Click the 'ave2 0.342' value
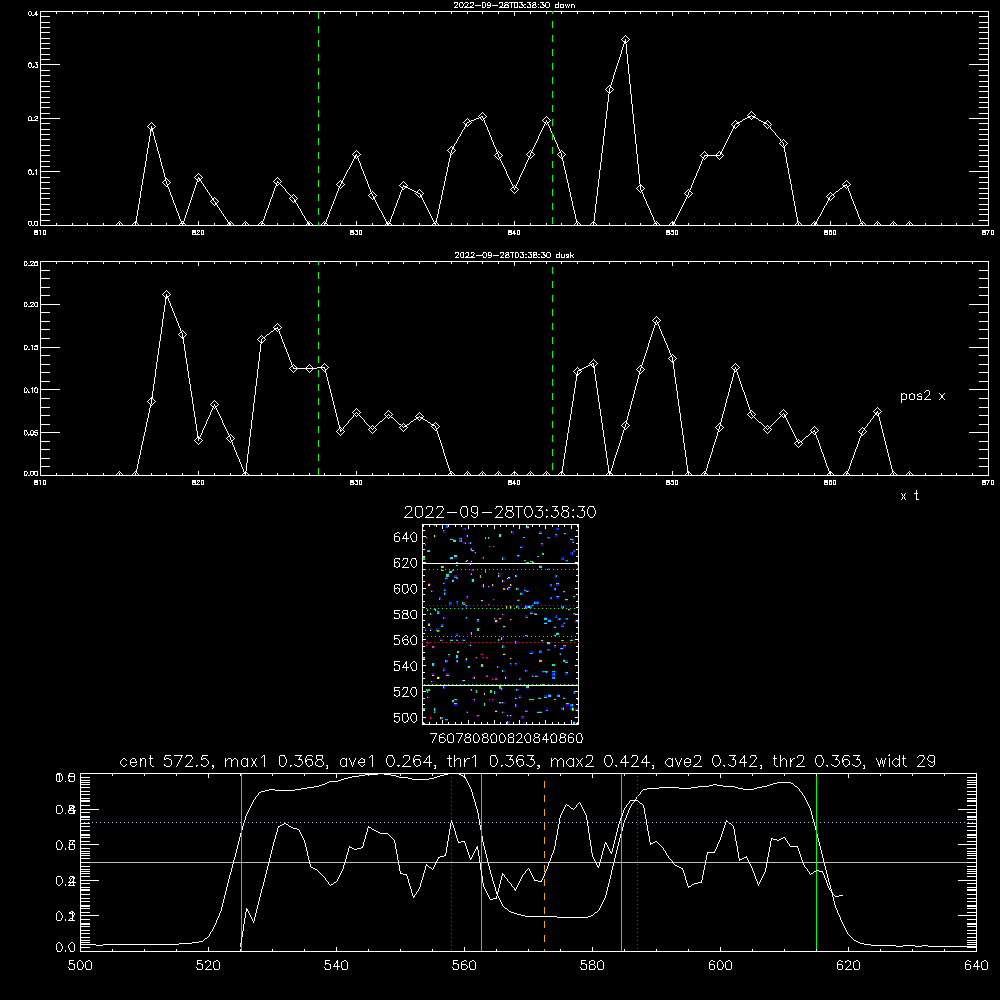The height and width of the screenshot is (1000, 1000). (x=712, y=761)
